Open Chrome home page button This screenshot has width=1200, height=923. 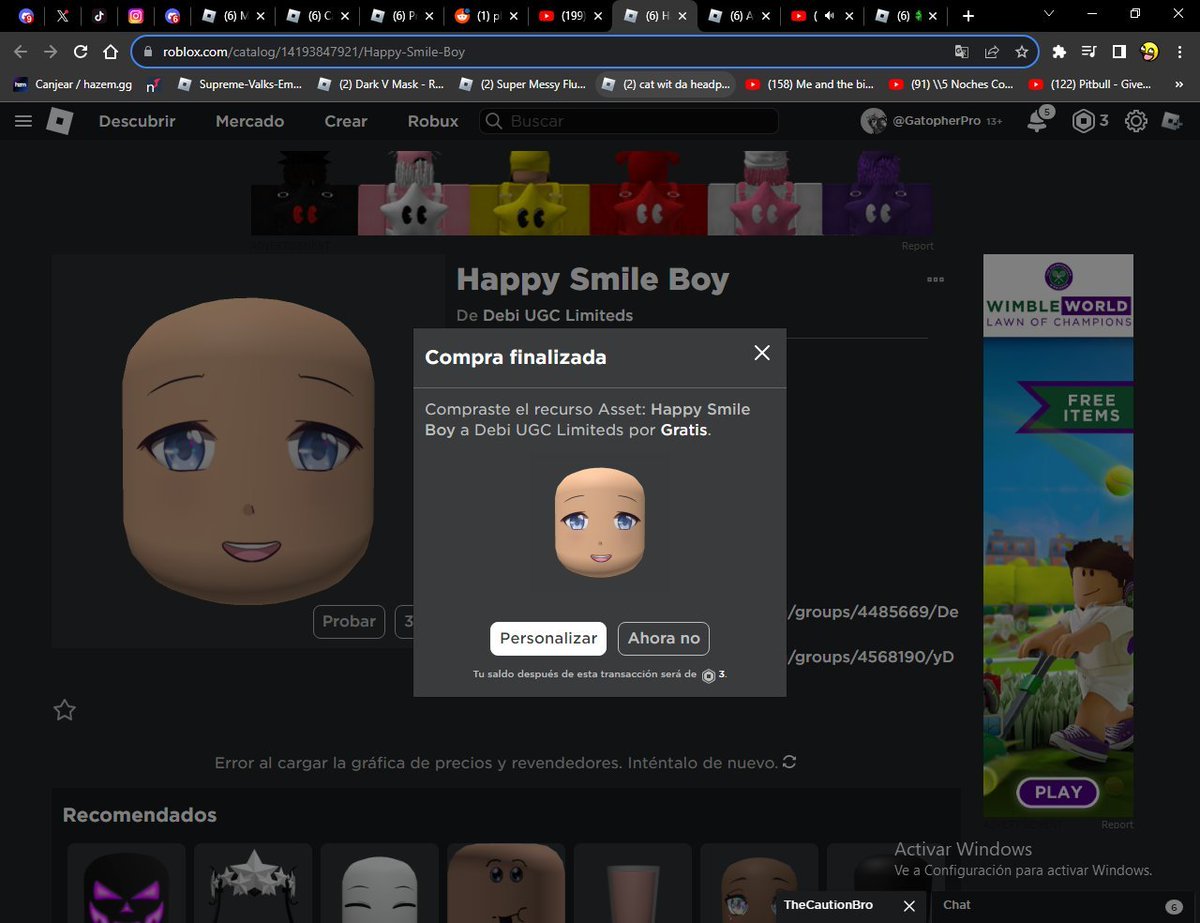point(111,52)
